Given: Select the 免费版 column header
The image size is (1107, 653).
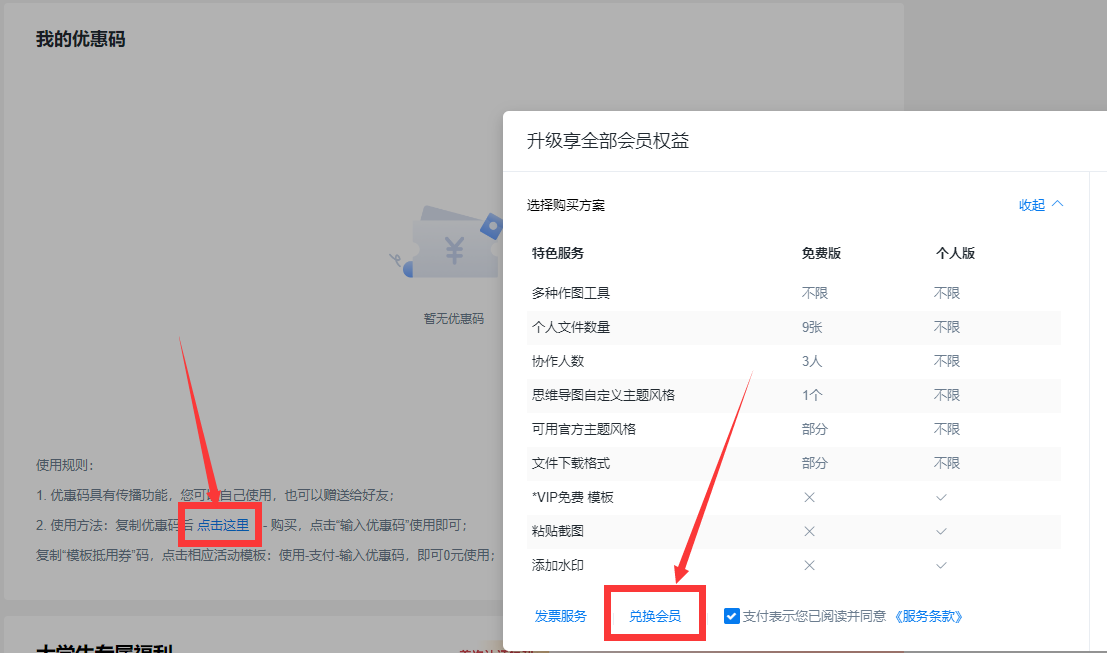Looking at the screenshot, I should [x=821, y=253].
